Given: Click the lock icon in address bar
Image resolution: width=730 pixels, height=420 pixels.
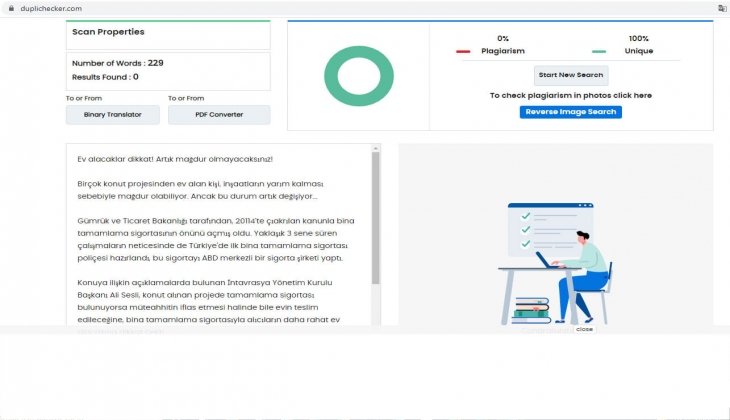Looking at the screenshot, I should [10, 7].
